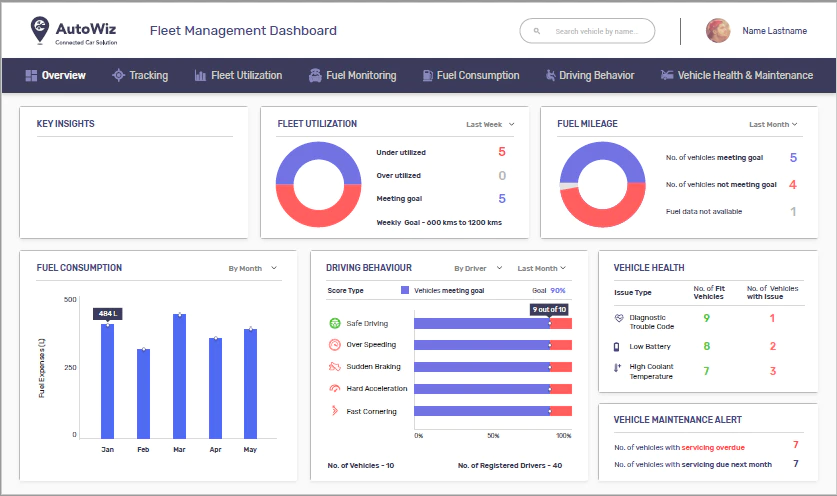Expand the Driving Behaviour By Driver dropdown
The image size is (837, 496).
(x=478, y=268)
